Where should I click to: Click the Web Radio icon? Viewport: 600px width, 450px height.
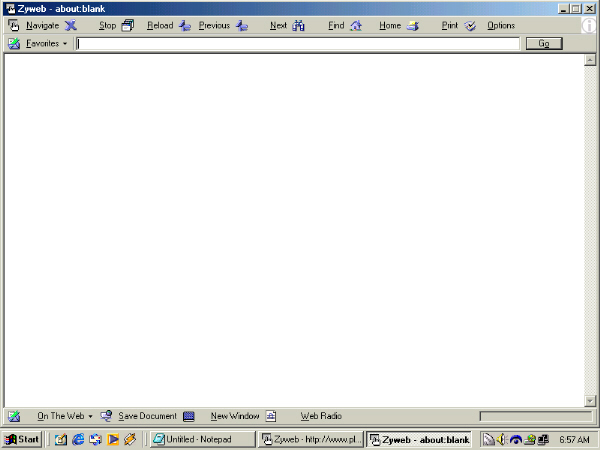[x=271, y=416]
